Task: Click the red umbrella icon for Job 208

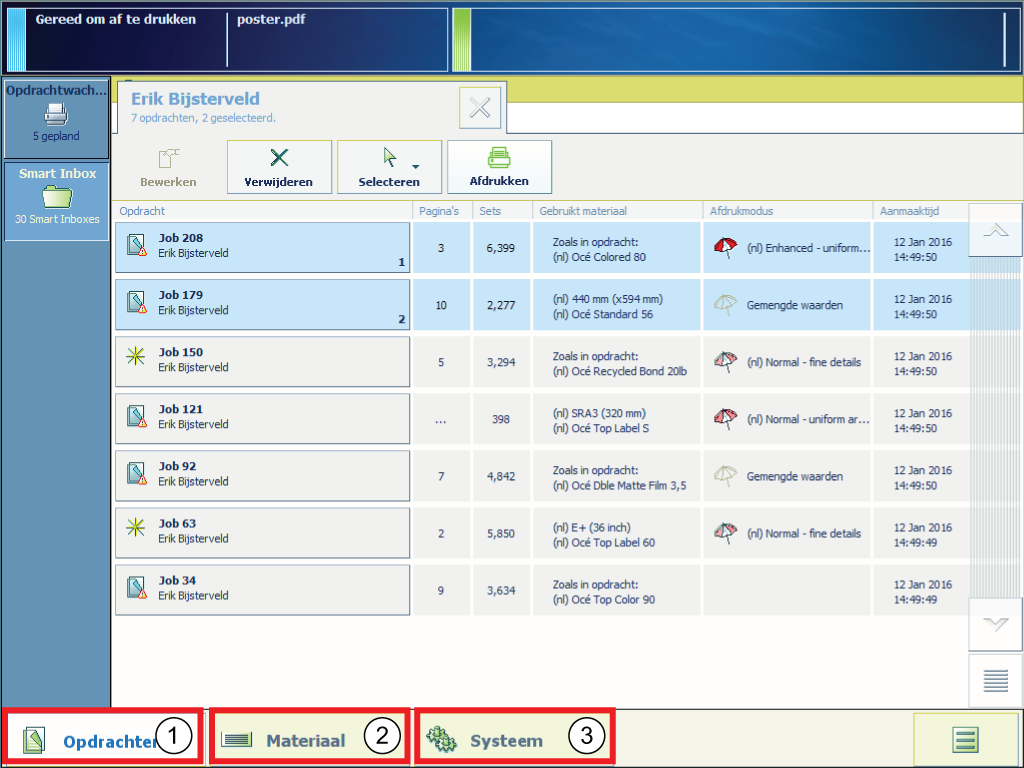Action: click(x=726, y=248)
